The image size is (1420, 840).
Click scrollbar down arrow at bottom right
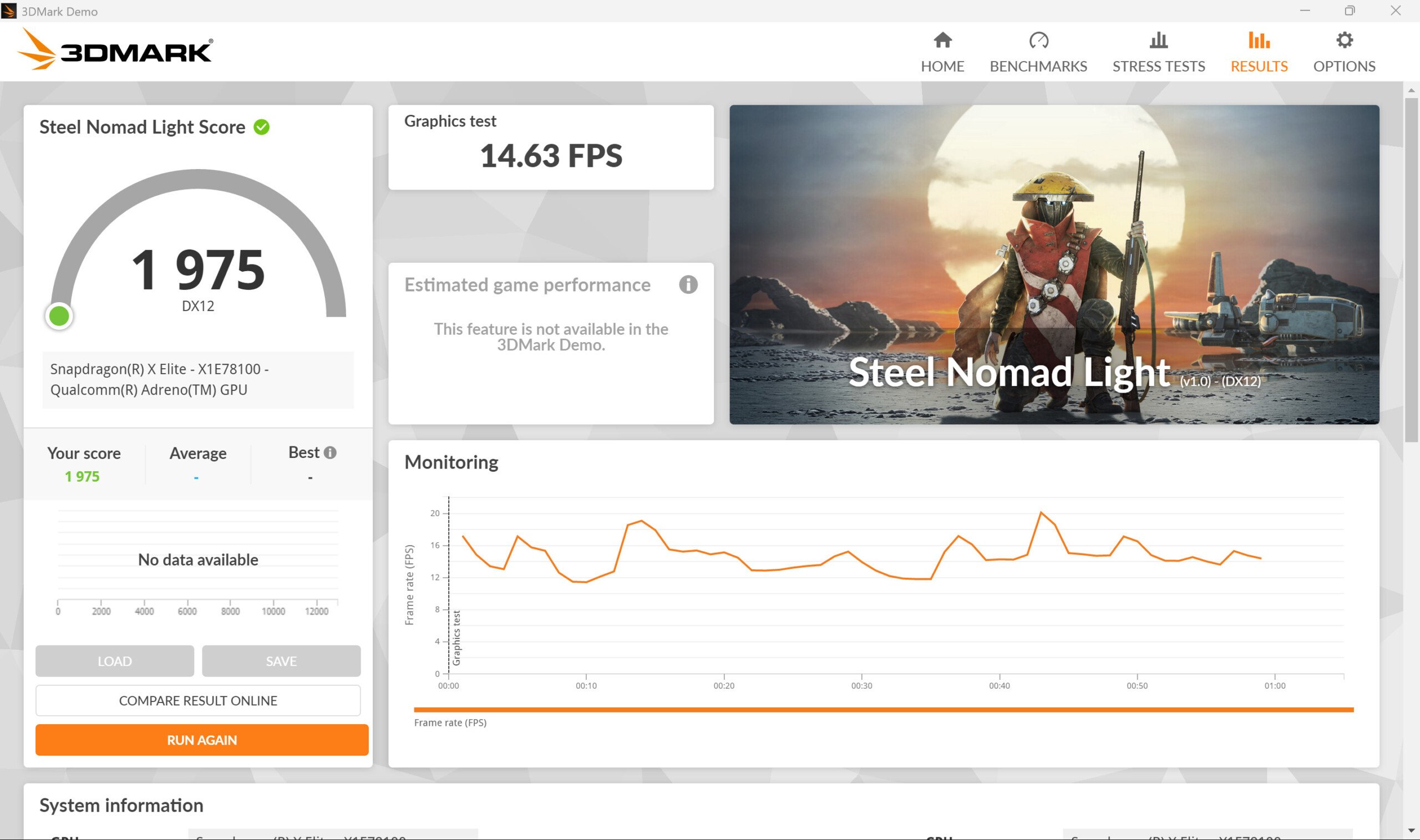point(1411,831)
